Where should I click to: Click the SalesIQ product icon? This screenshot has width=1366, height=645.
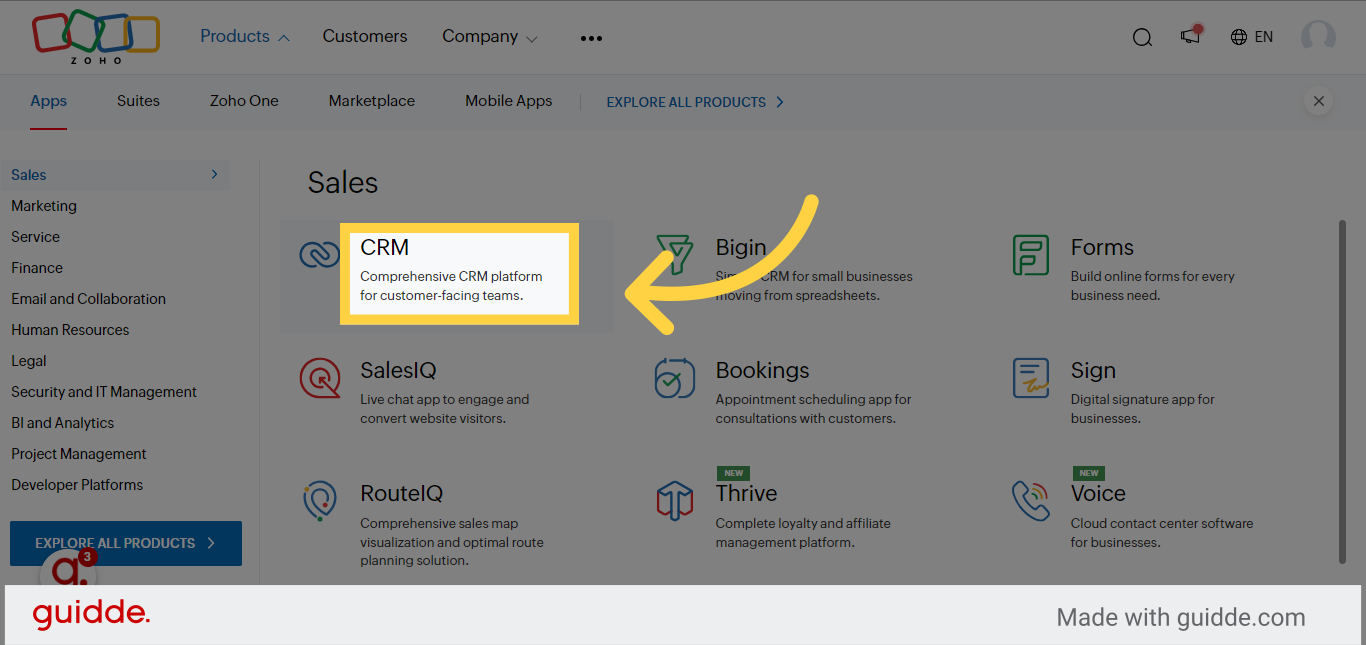pyautogui.click(x=320, y=378)
